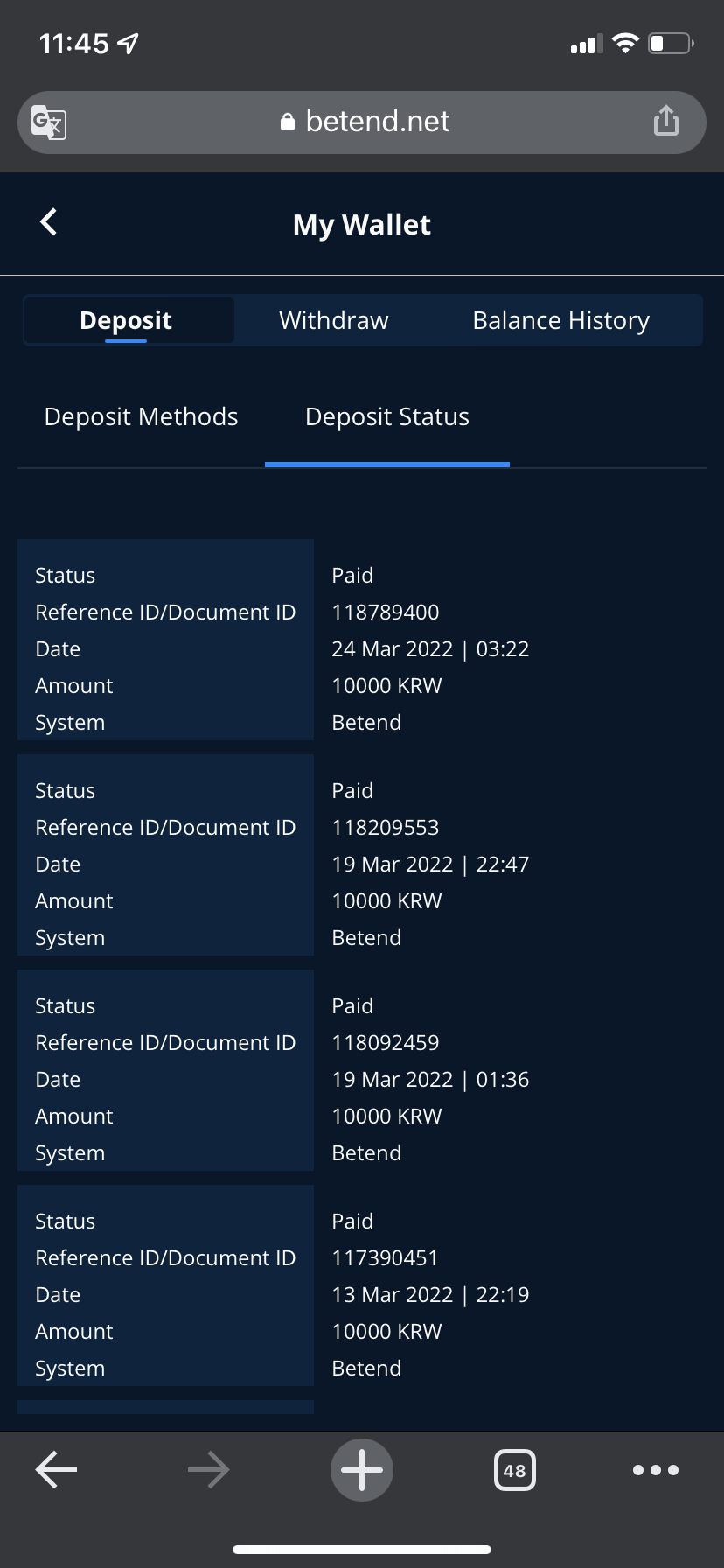
Task: Tap the Google Translate icon in address bar
Action: coord(49,122)
